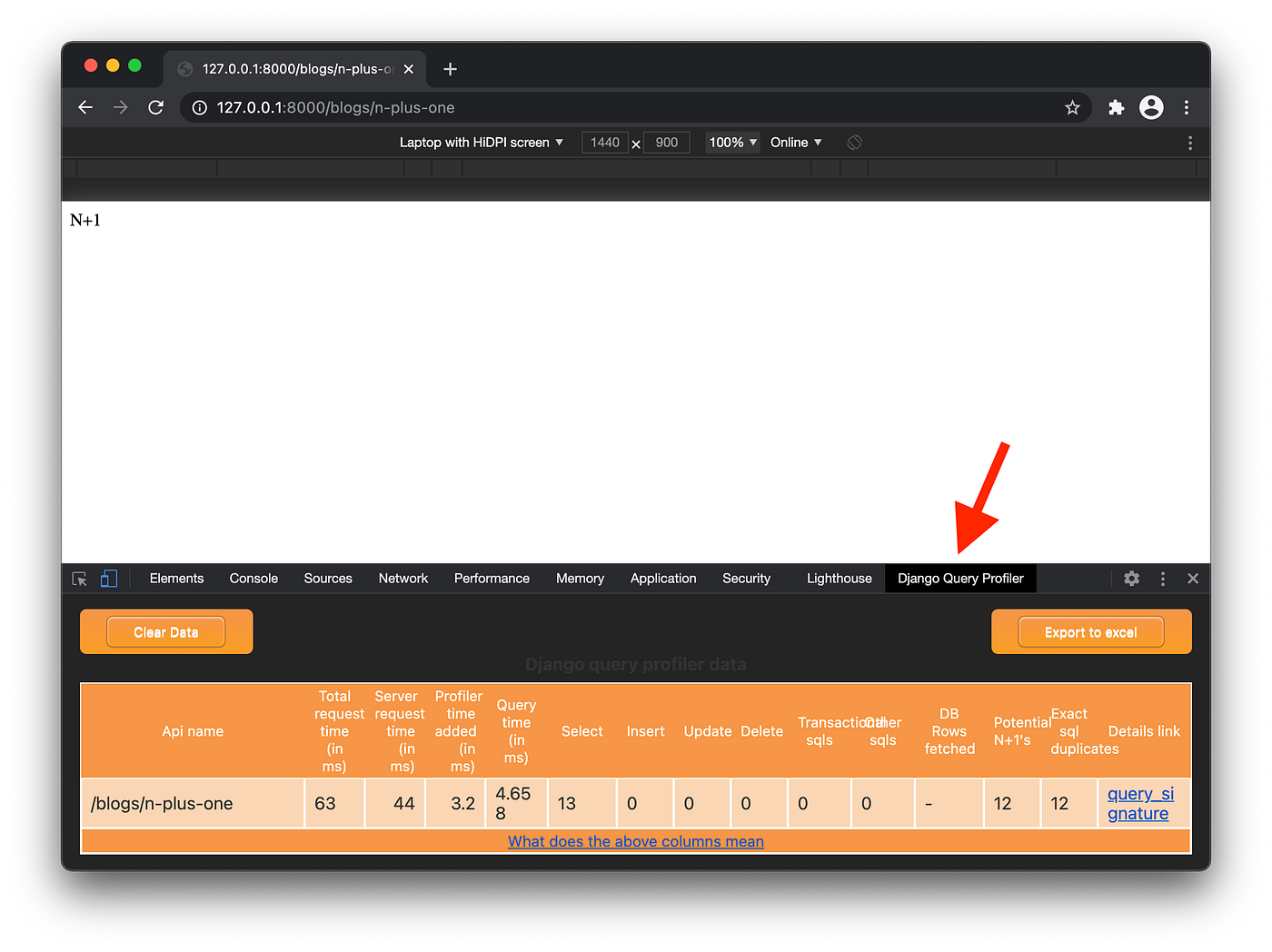Reload the current page
This screenshot has width=1272, height=952.
tap(155, 107)
